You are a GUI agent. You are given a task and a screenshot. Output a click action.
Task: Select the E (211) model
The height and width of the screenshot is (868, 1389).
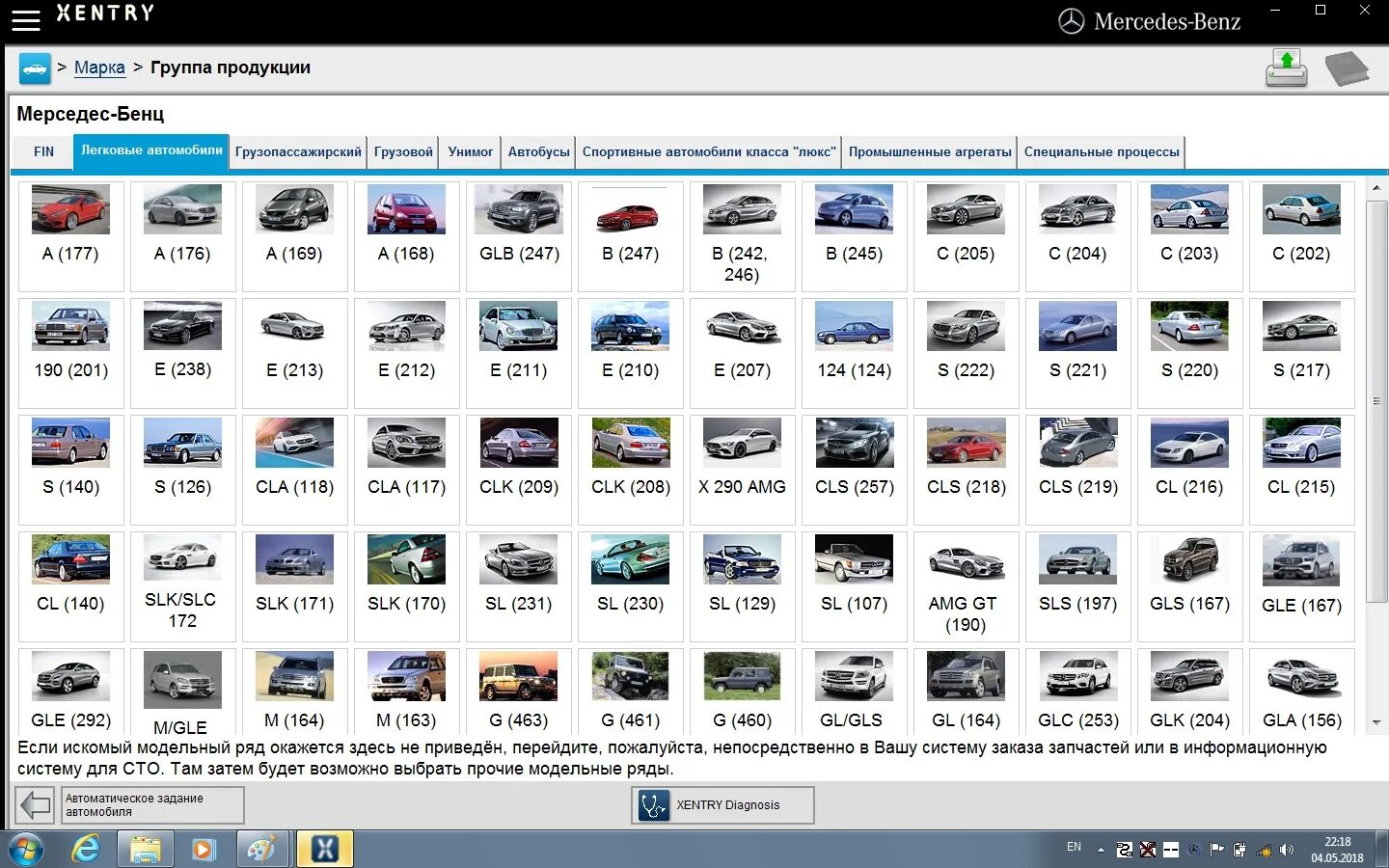pyautogui.click(x=519, y=353)
